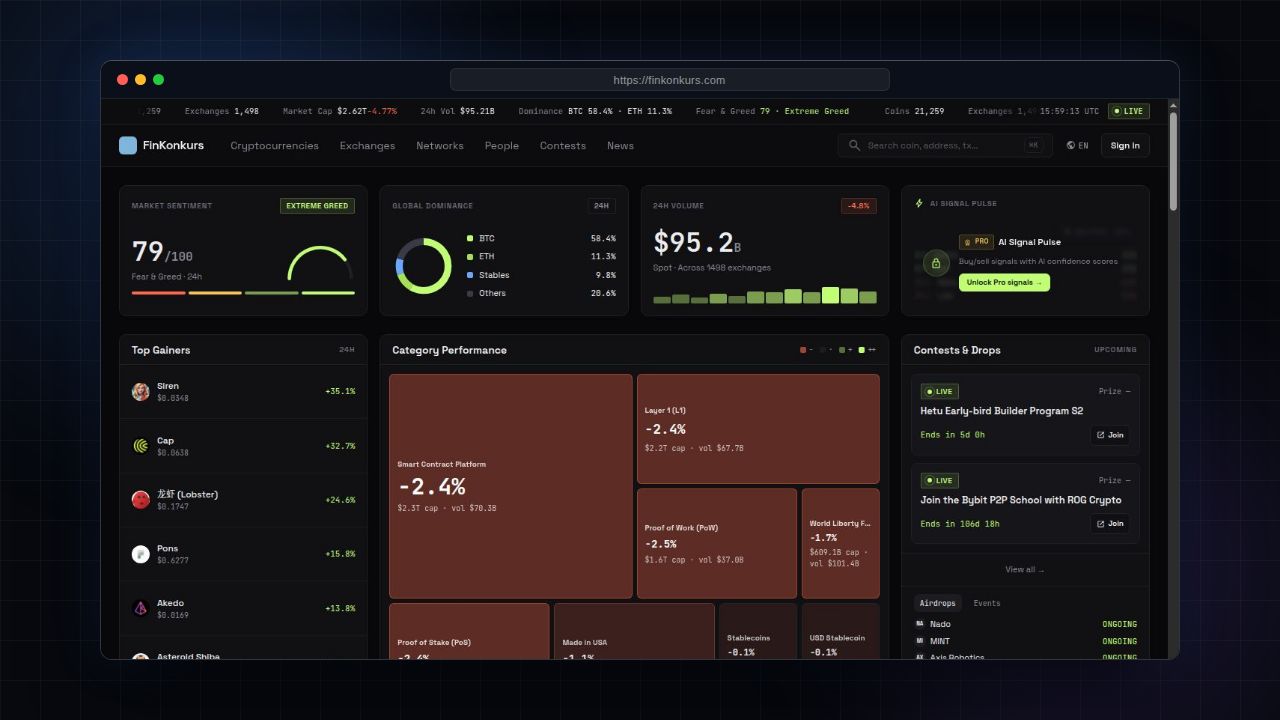The image size is (1280, 720).
Task: Go to the Networks page
Action: coord(440,146)
